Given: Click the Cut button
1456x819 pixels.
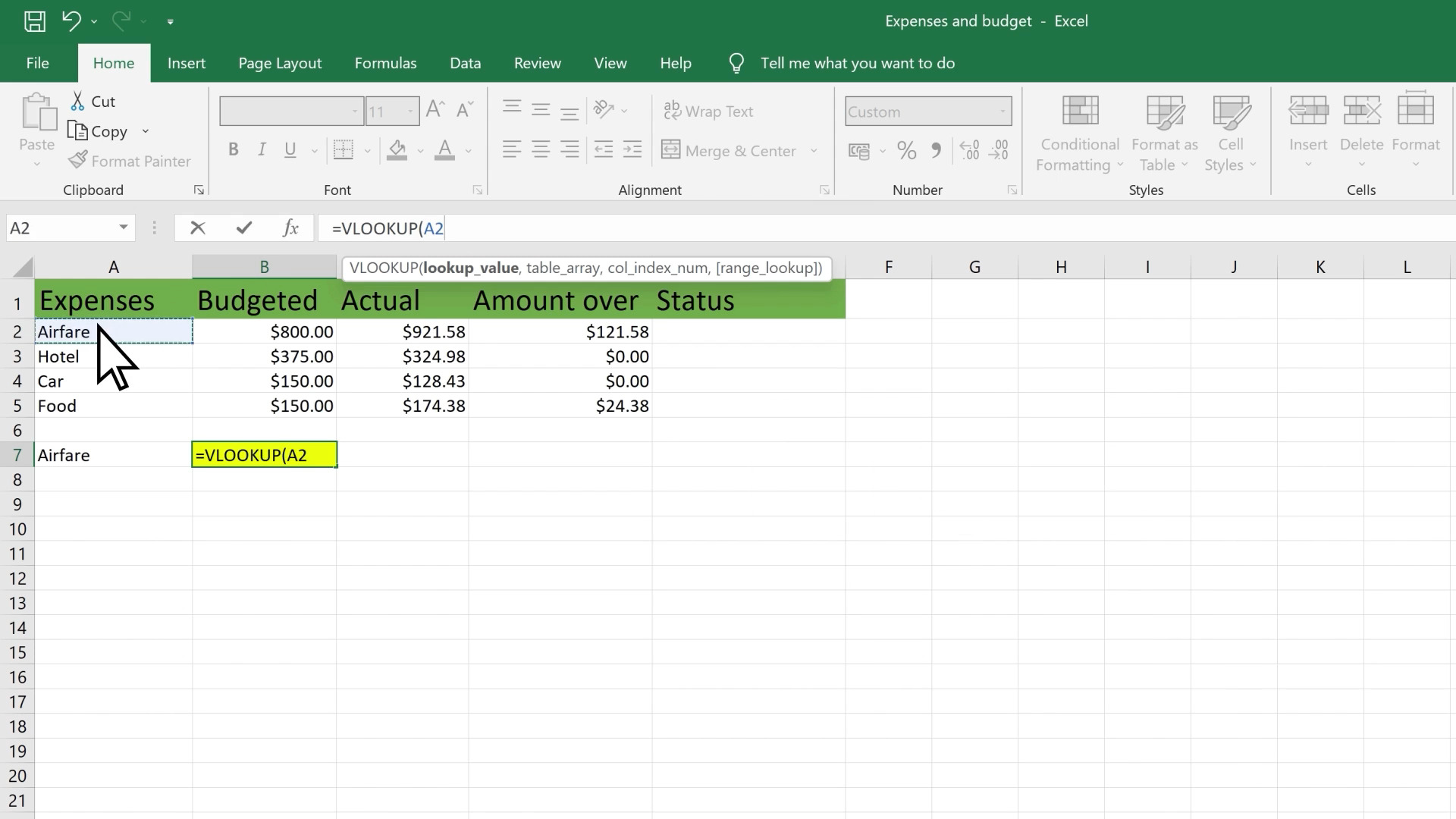Looking at the screenshot, I should click(93, 102).
